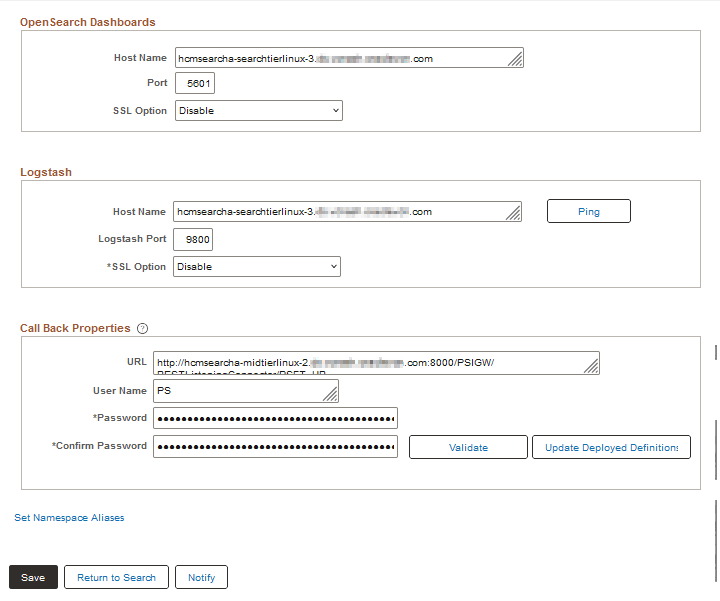720x601 pixels.
Task: Click Update Deployed Definitions button
Action: click(x=611, y=447)
